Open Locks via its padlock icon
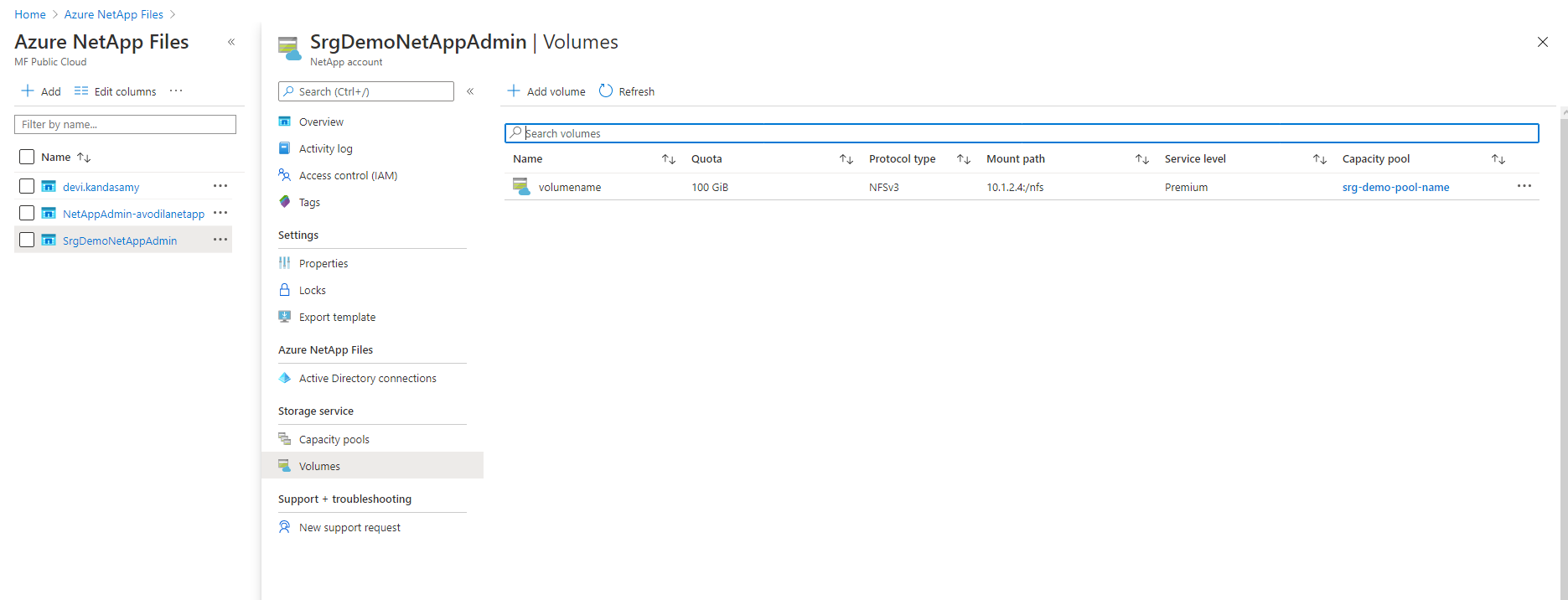The image size is (1568, 600). click(x=285, y=290)
